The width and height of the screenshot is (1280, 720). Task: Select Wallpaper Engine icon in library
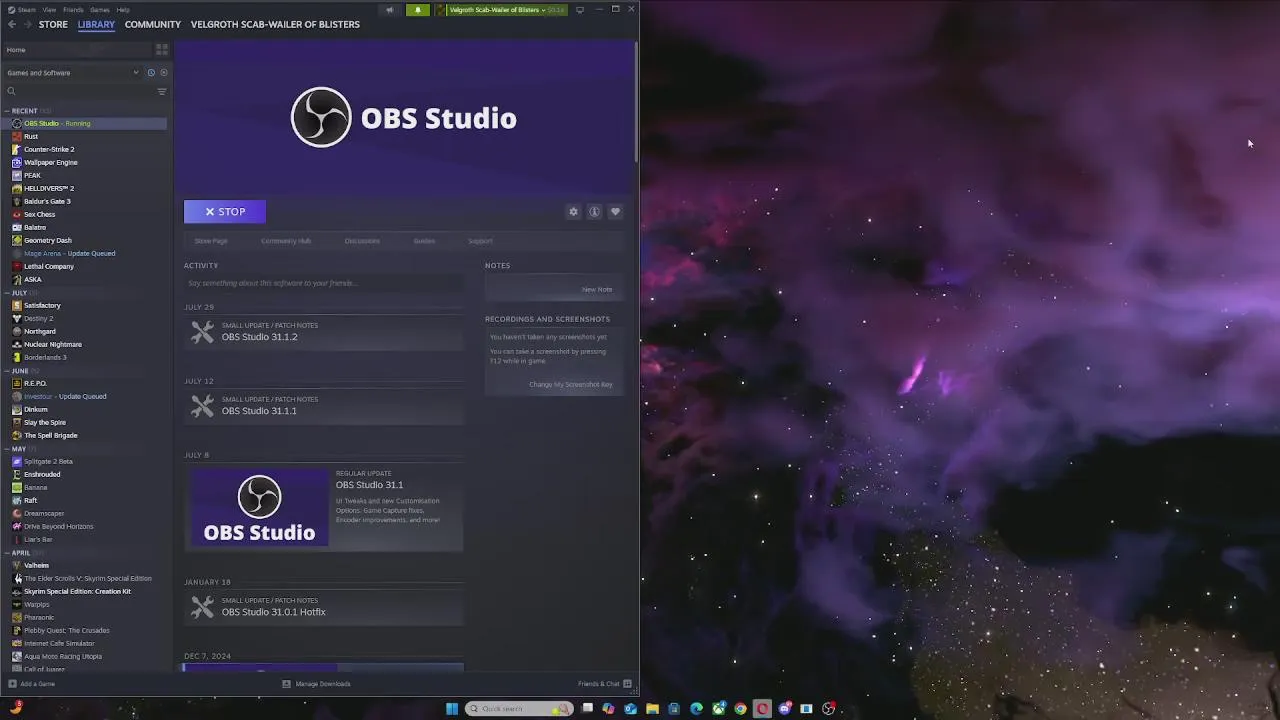coord(16,162)
